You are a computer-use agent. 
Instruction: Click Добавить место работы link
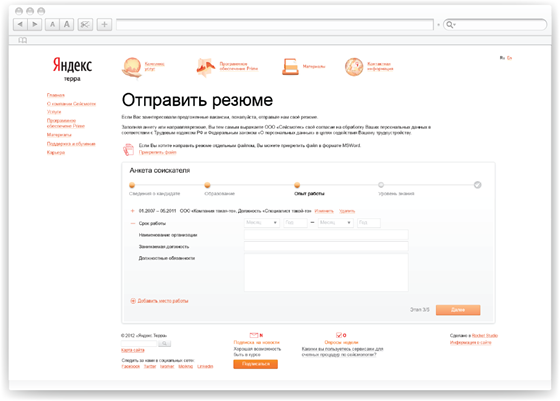163,301
